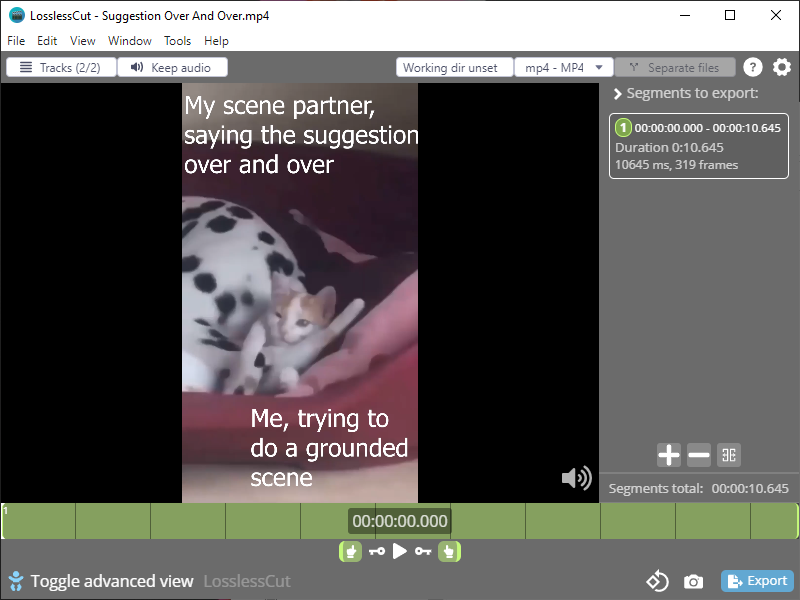
Task: Add a new cut segment
Action: click(x=668, y=456)
